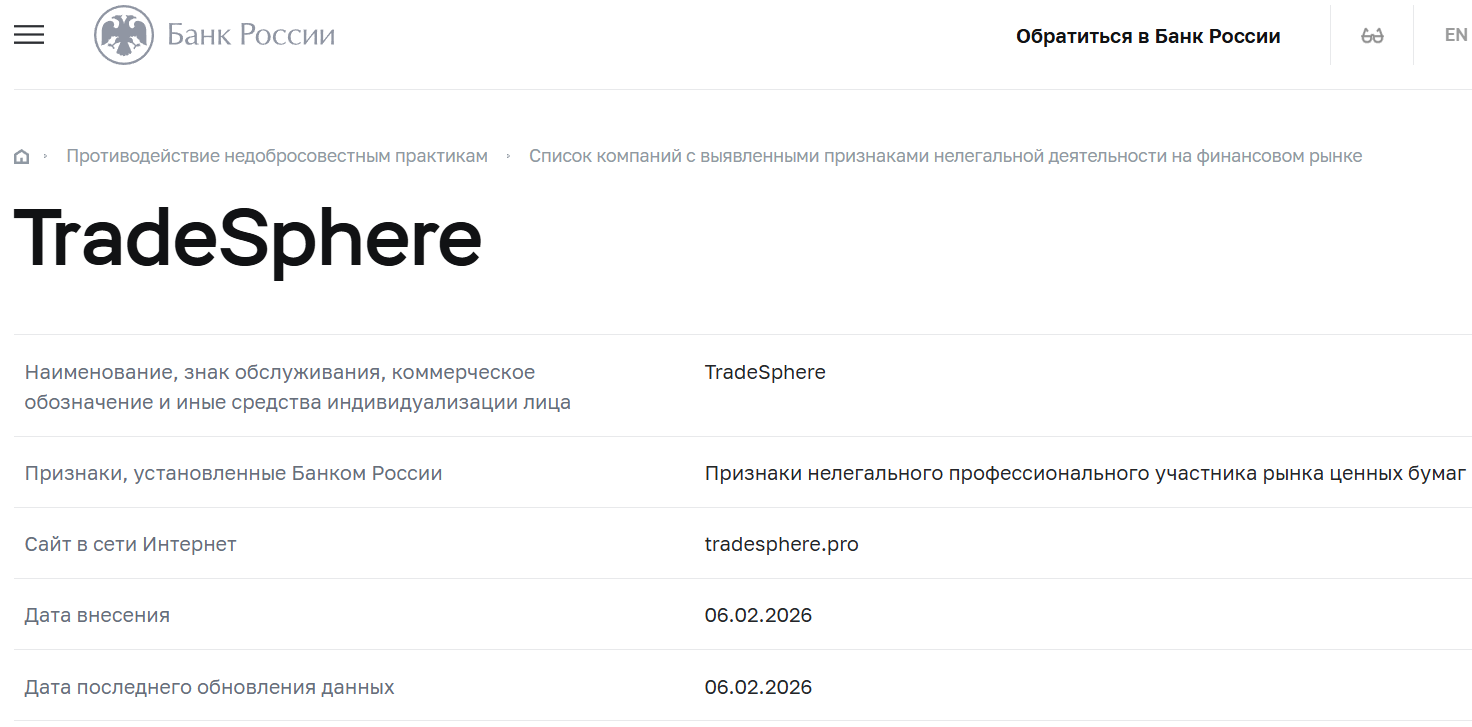Viewport: 1472px width, 727px height.
Task: Click the 06.02.2026 entry date value
Action: click(758, 615)
